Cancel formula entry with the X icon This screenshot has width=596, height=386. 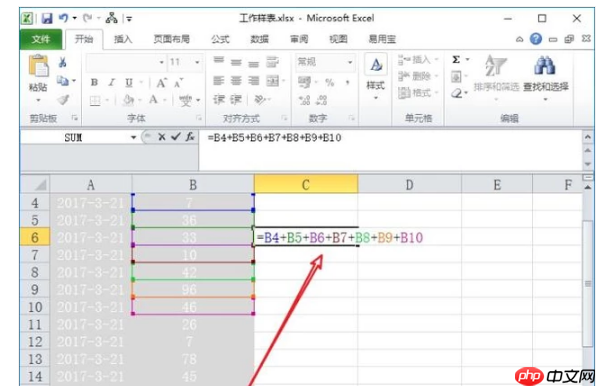[162, 137]
